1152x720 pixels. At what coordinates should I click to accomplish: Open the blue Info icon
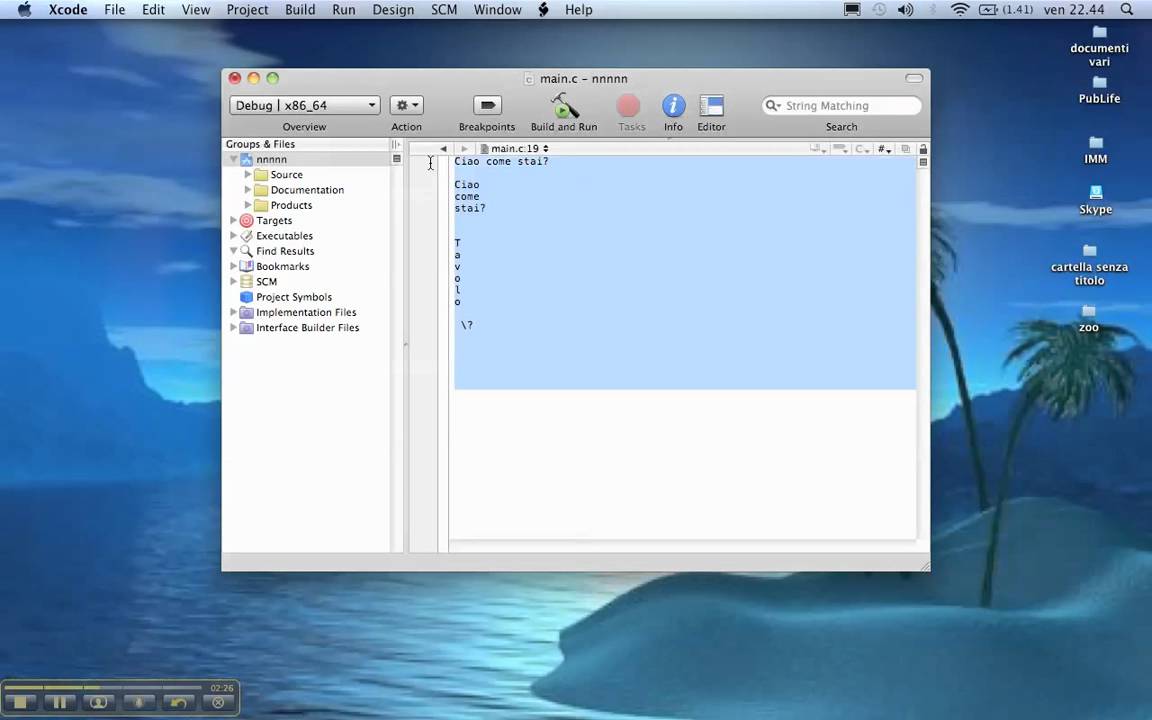(673, 106)
